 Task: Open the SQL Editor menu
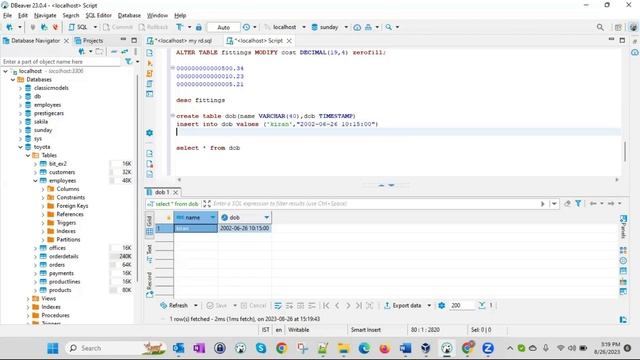tap(98, 15)
